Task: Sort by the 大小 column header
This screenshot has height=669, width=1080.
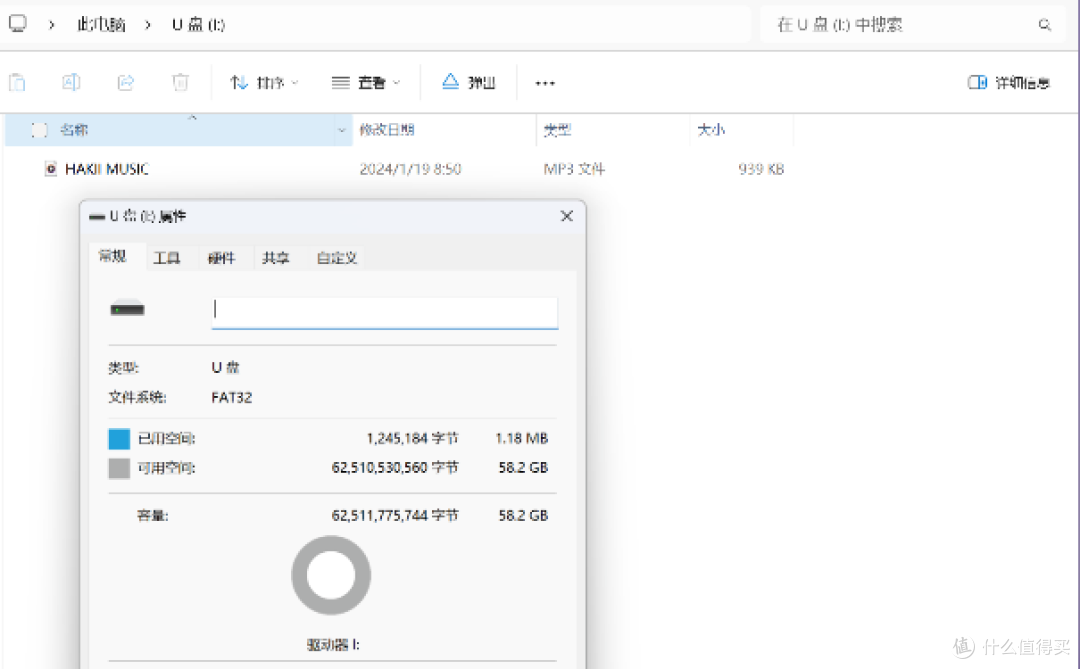Action: (x=711, y=130)
